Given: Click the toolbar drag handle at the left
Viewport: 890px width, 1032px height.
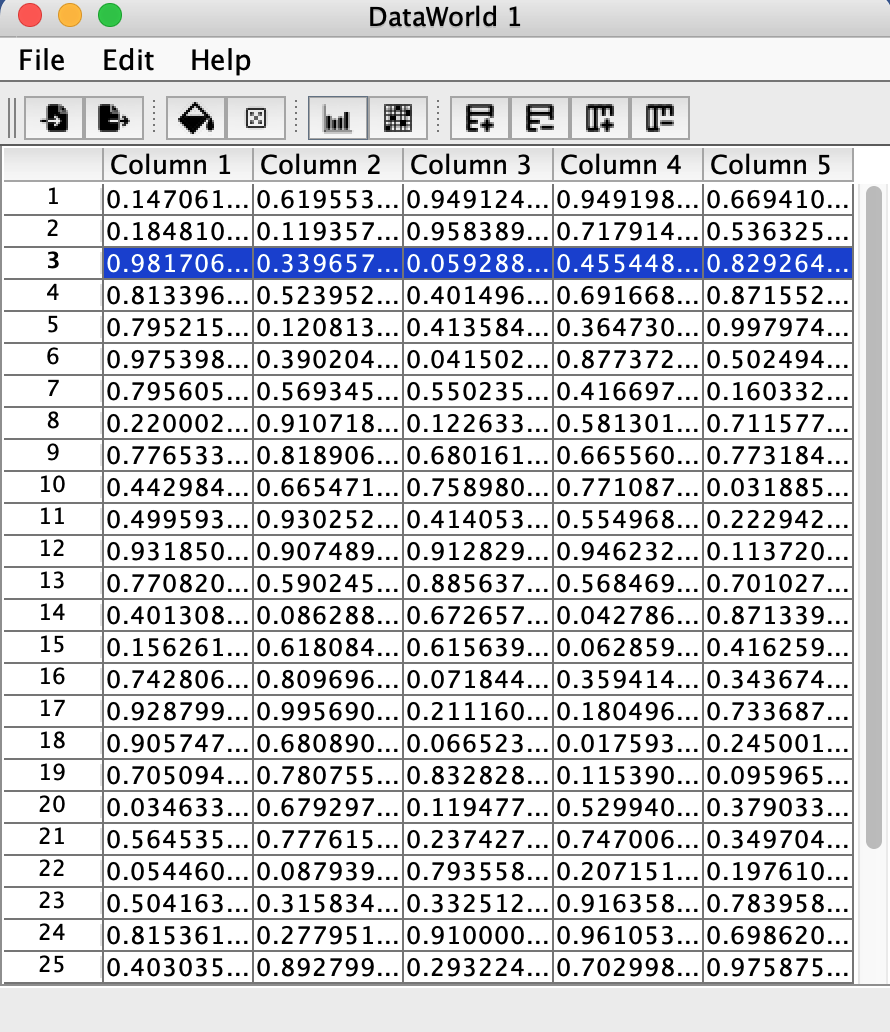Looking at the screenshot, I should pos(12,118).
